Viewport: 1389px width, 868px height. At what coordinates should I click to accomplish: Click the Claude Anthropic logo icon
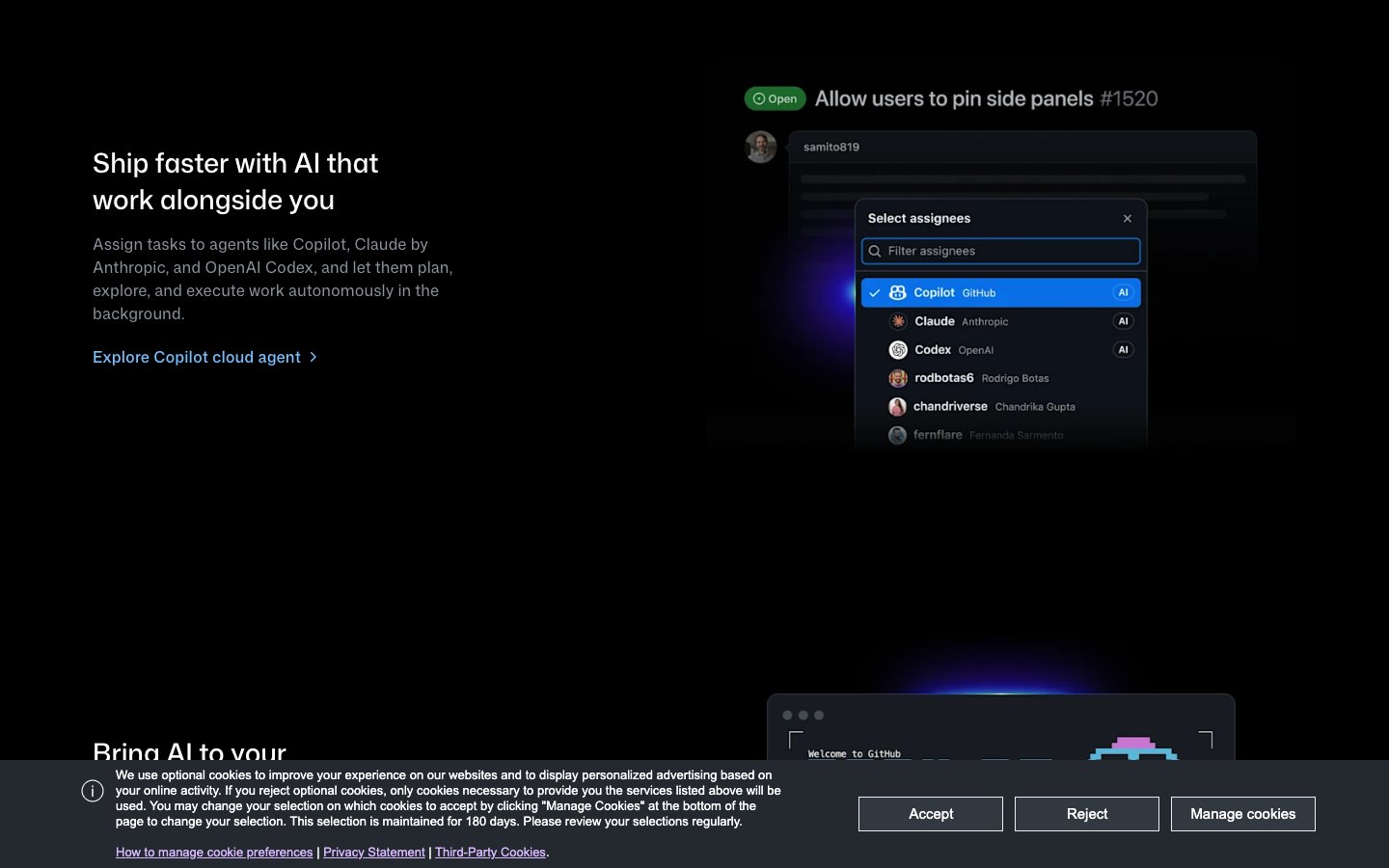point(898,321)
